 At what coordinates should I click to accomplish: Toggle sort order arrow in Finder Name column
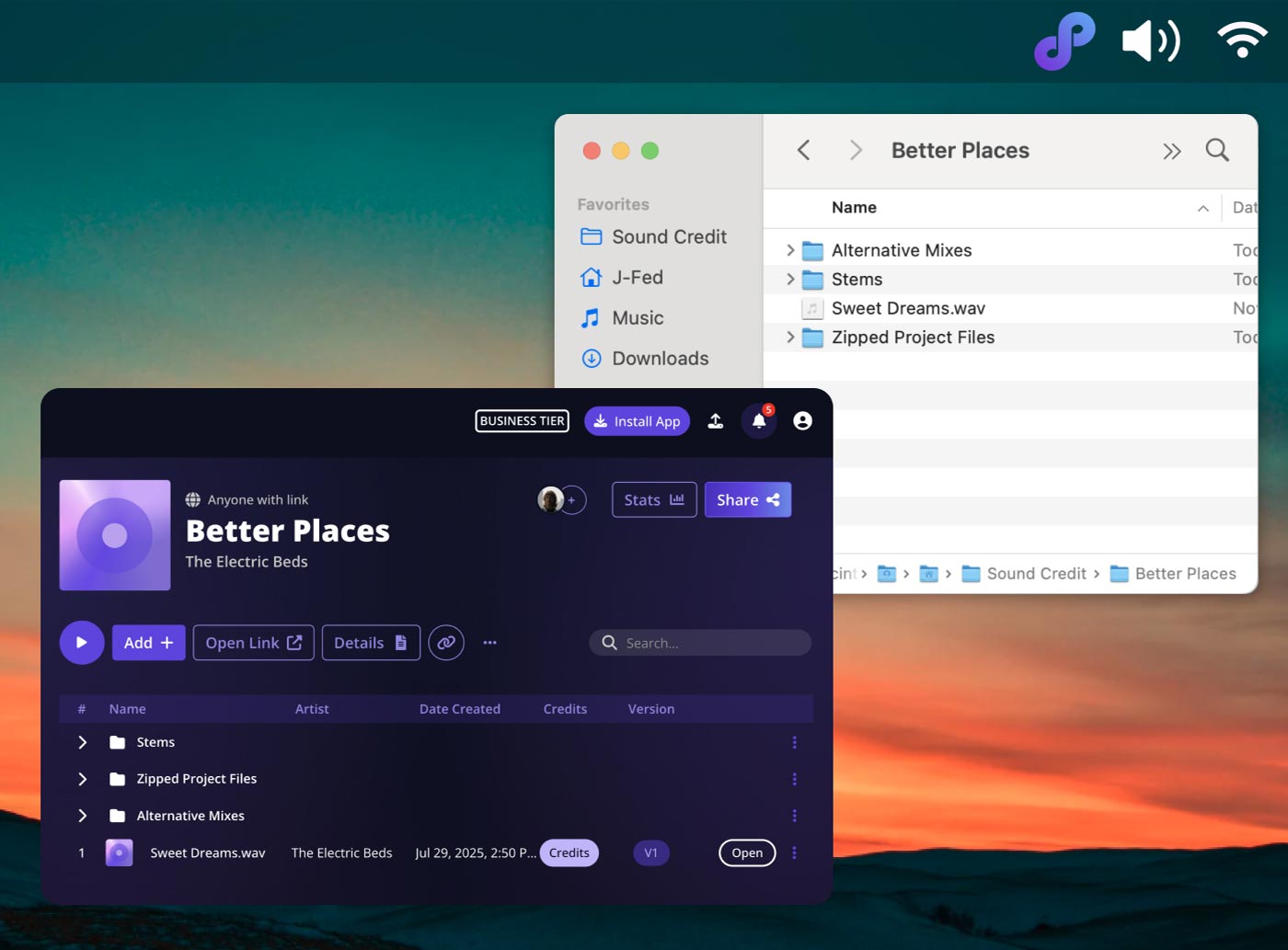click(1202, 209)
